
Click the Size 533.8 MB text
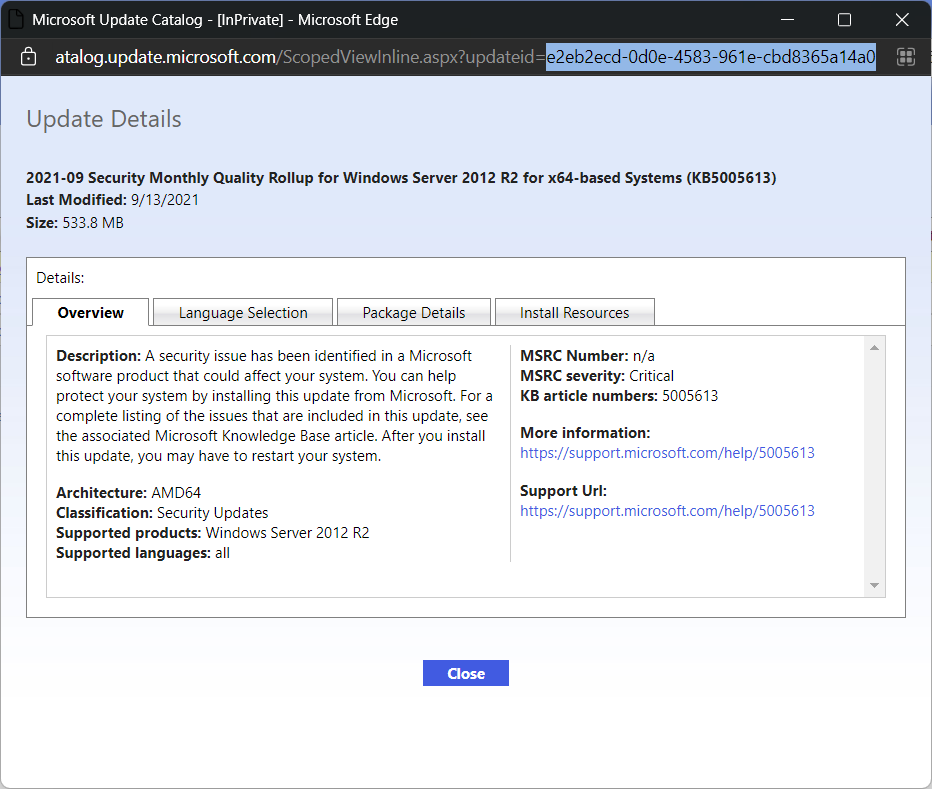75,223
